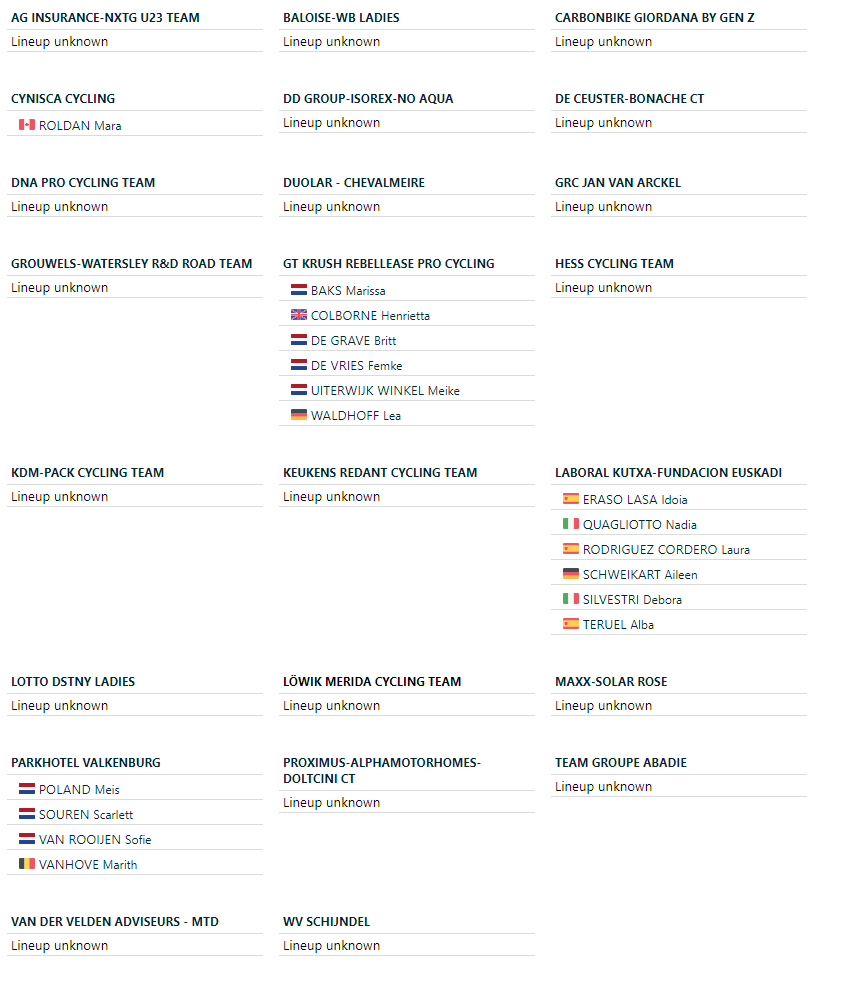Image resolution: width=844 pixels, height=991 pixels.
Task: Select team LOTTO DSTNY LADIES
Action: [73, 682]
